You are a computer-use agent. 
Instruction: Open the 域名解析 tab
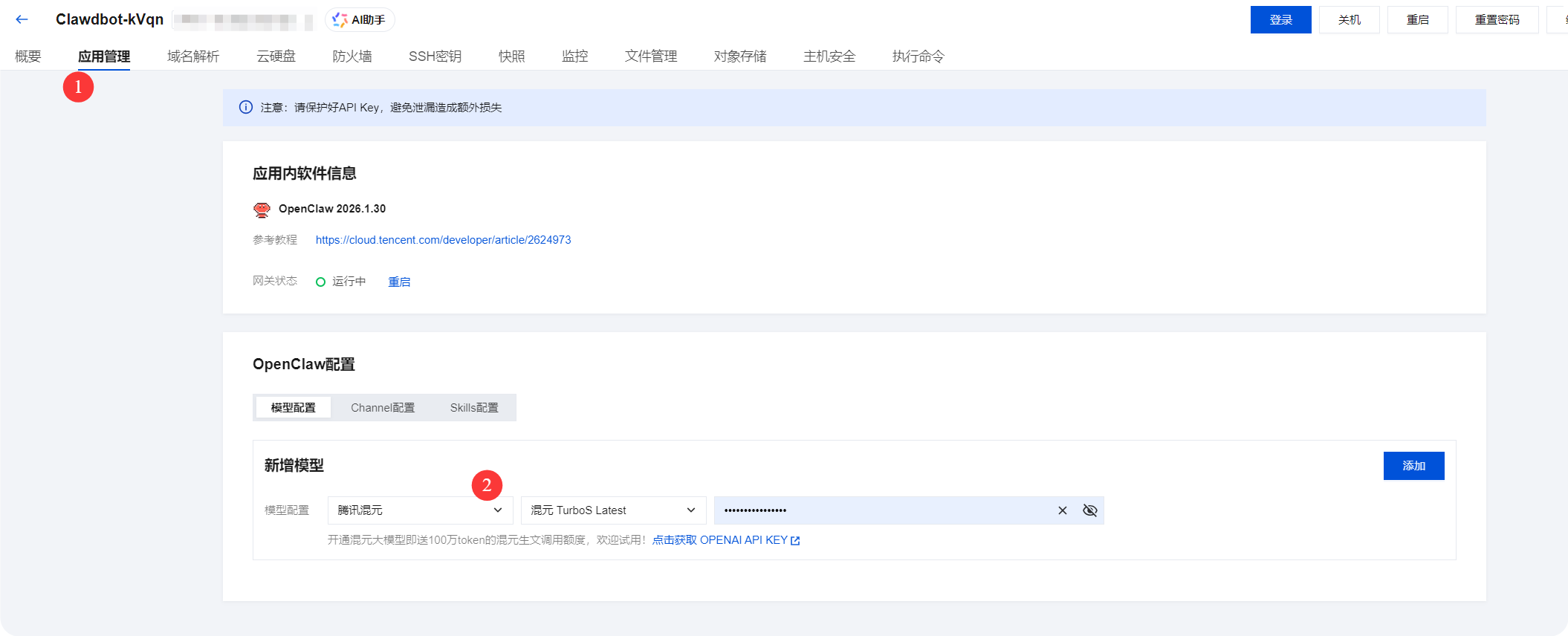click(x=193, y=56)
